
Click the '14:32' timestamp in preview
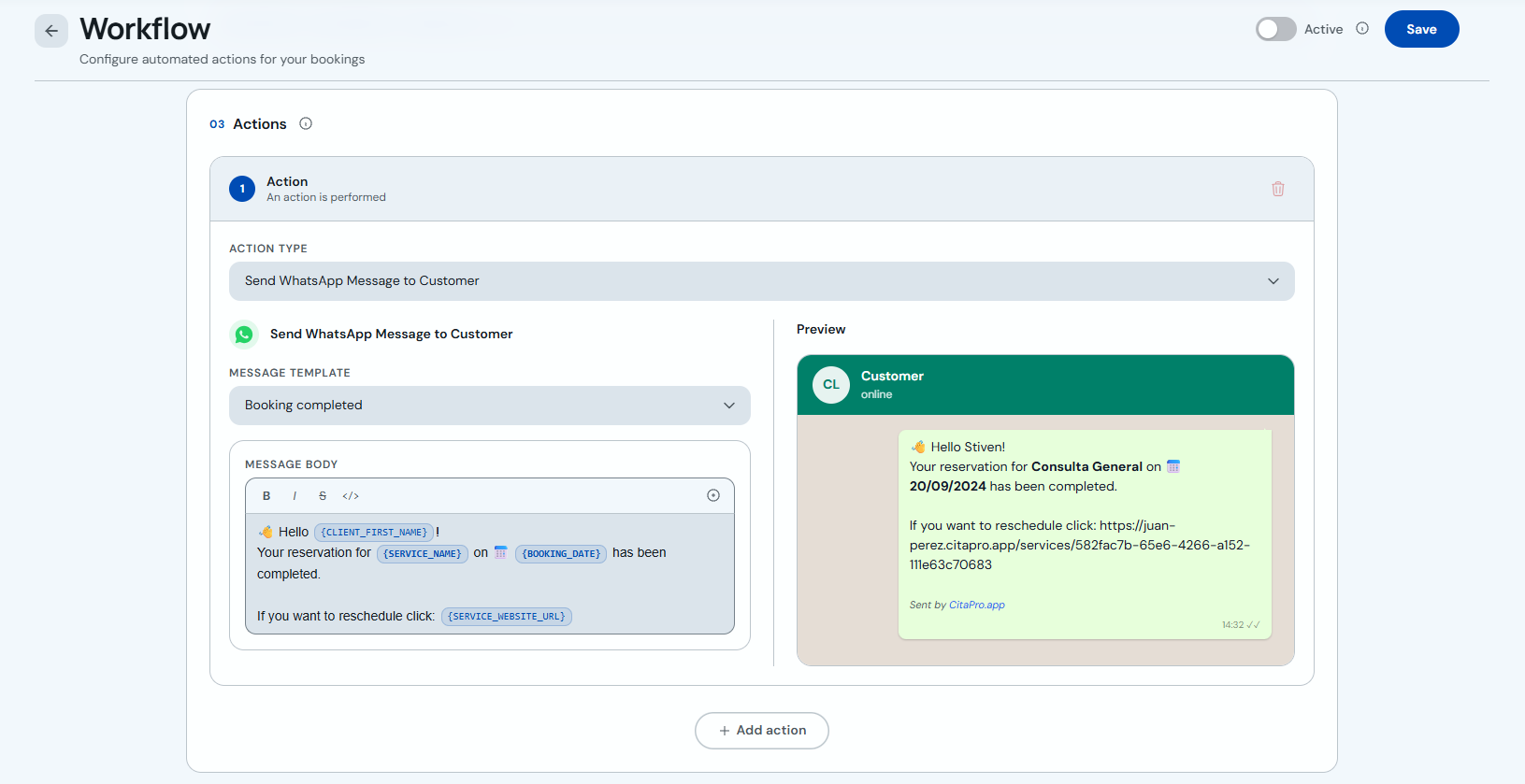click(1232, 625)
